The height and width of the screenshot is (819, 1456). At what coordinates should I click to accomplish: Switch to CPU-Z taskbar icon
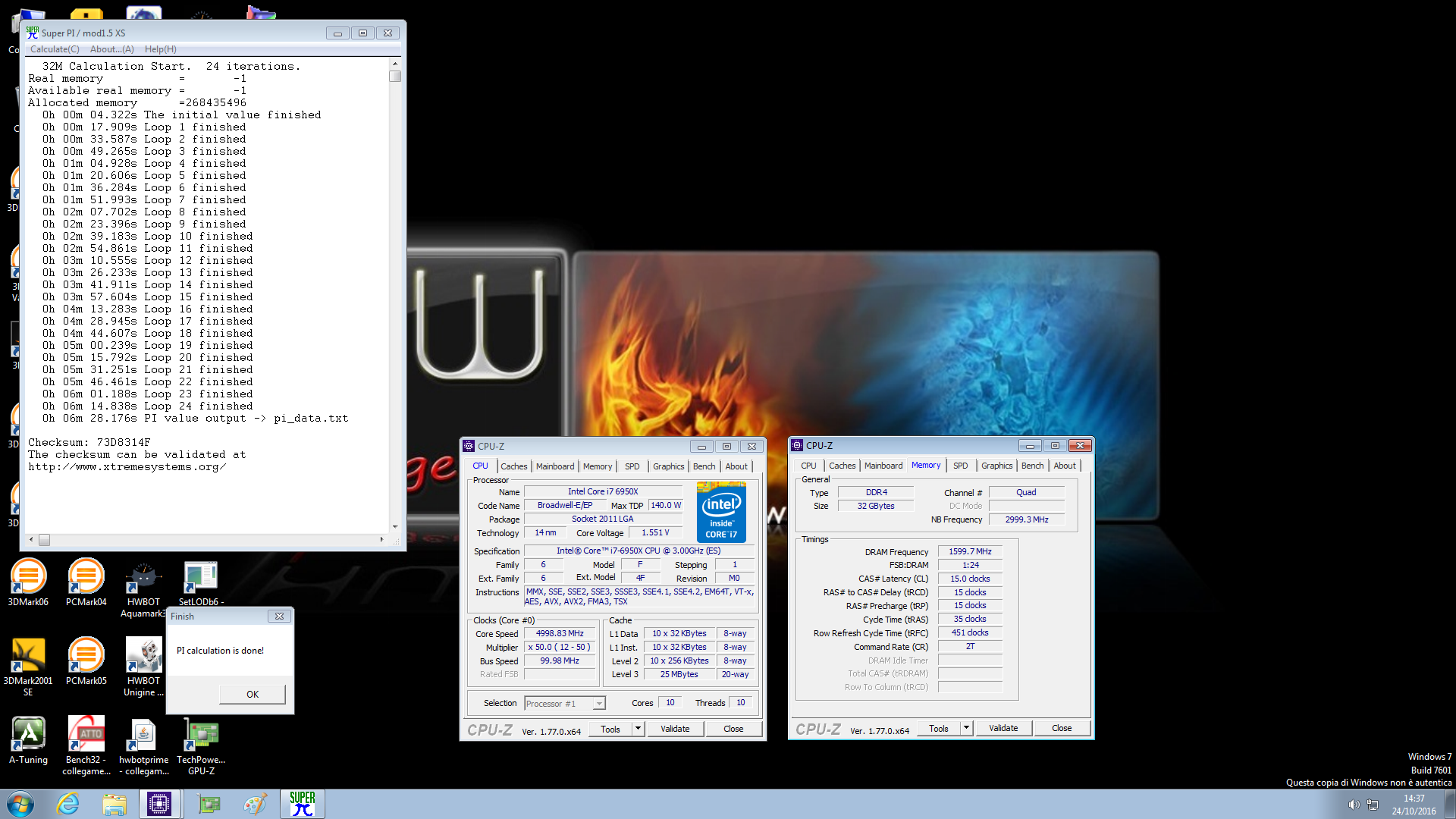pos(159,804)
